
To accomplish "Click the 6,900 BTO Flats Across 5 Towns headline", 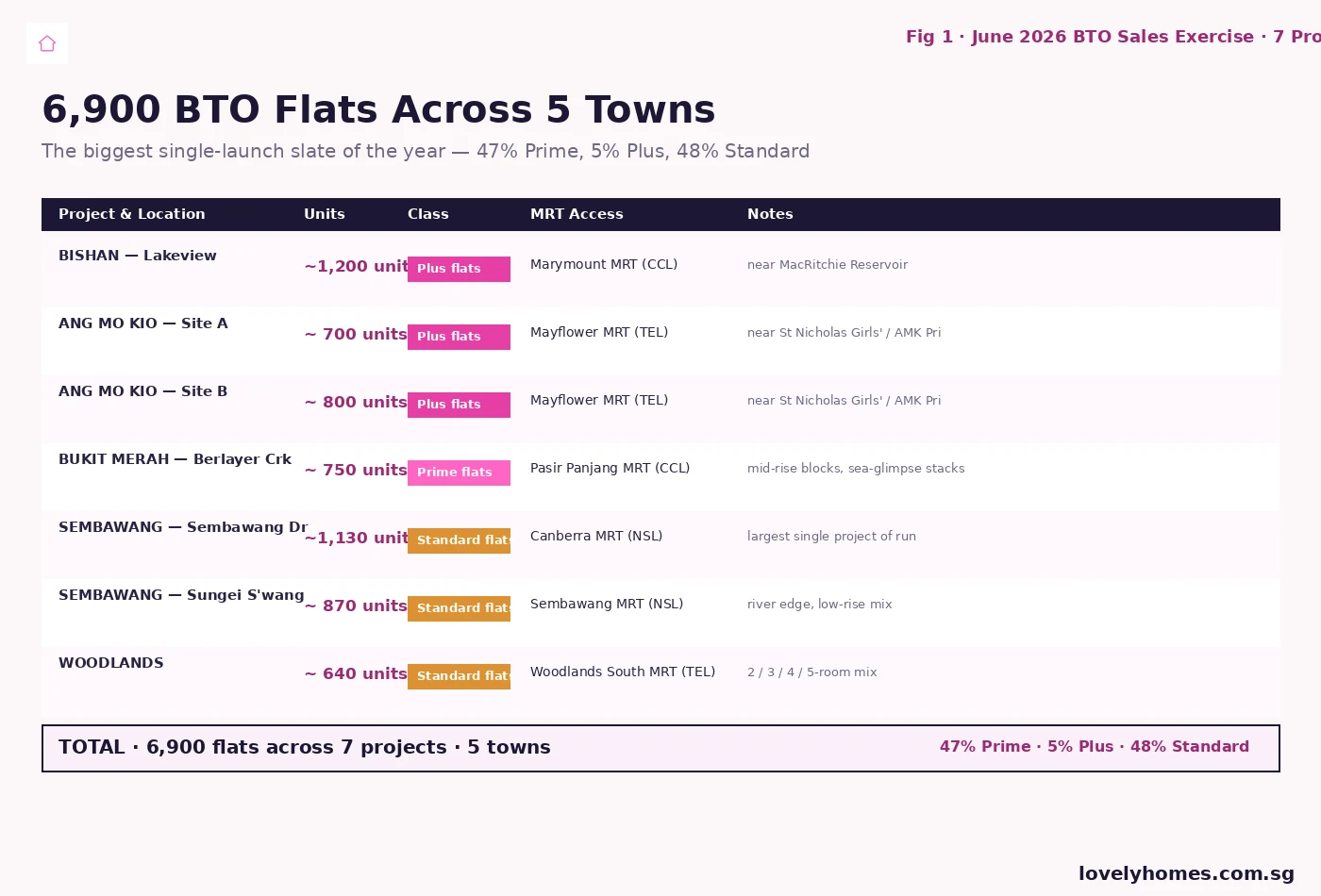I will coord(378,110).
